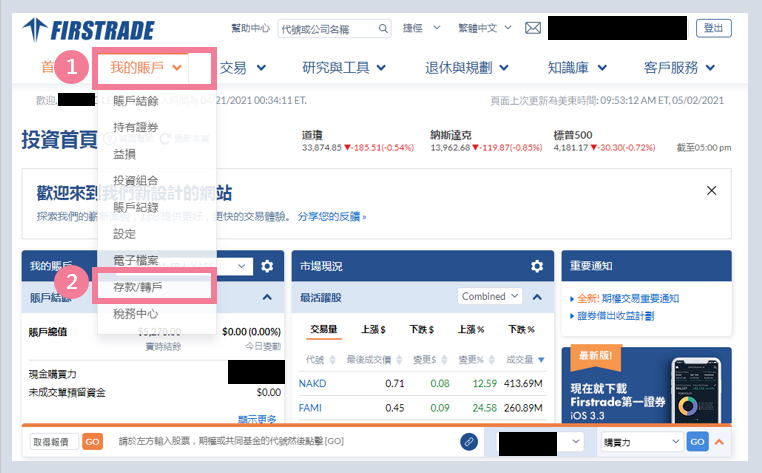Click the Firstrade logo
Image resolution: width=762 pixels, height=473 pixels.
click(x=88, y=30)
